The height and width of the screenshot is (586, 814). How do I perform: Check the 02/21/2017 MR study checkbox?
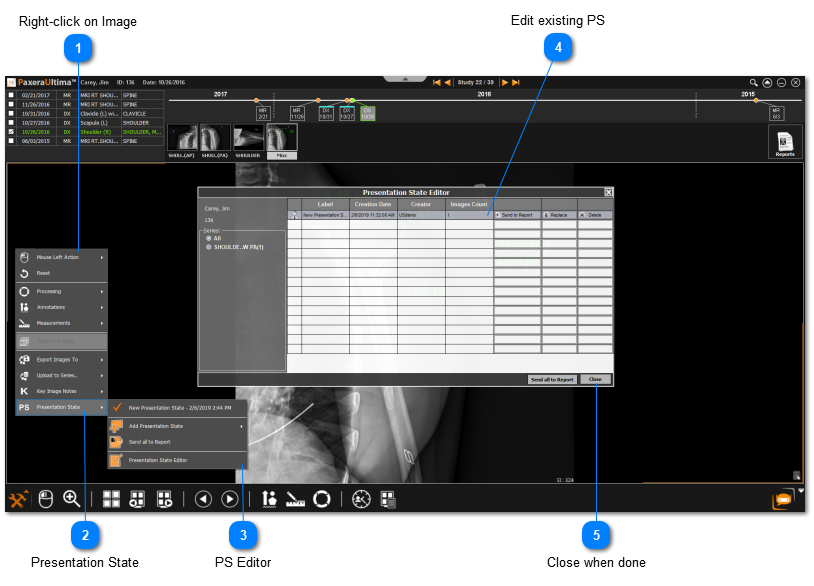tap(11, 95)
